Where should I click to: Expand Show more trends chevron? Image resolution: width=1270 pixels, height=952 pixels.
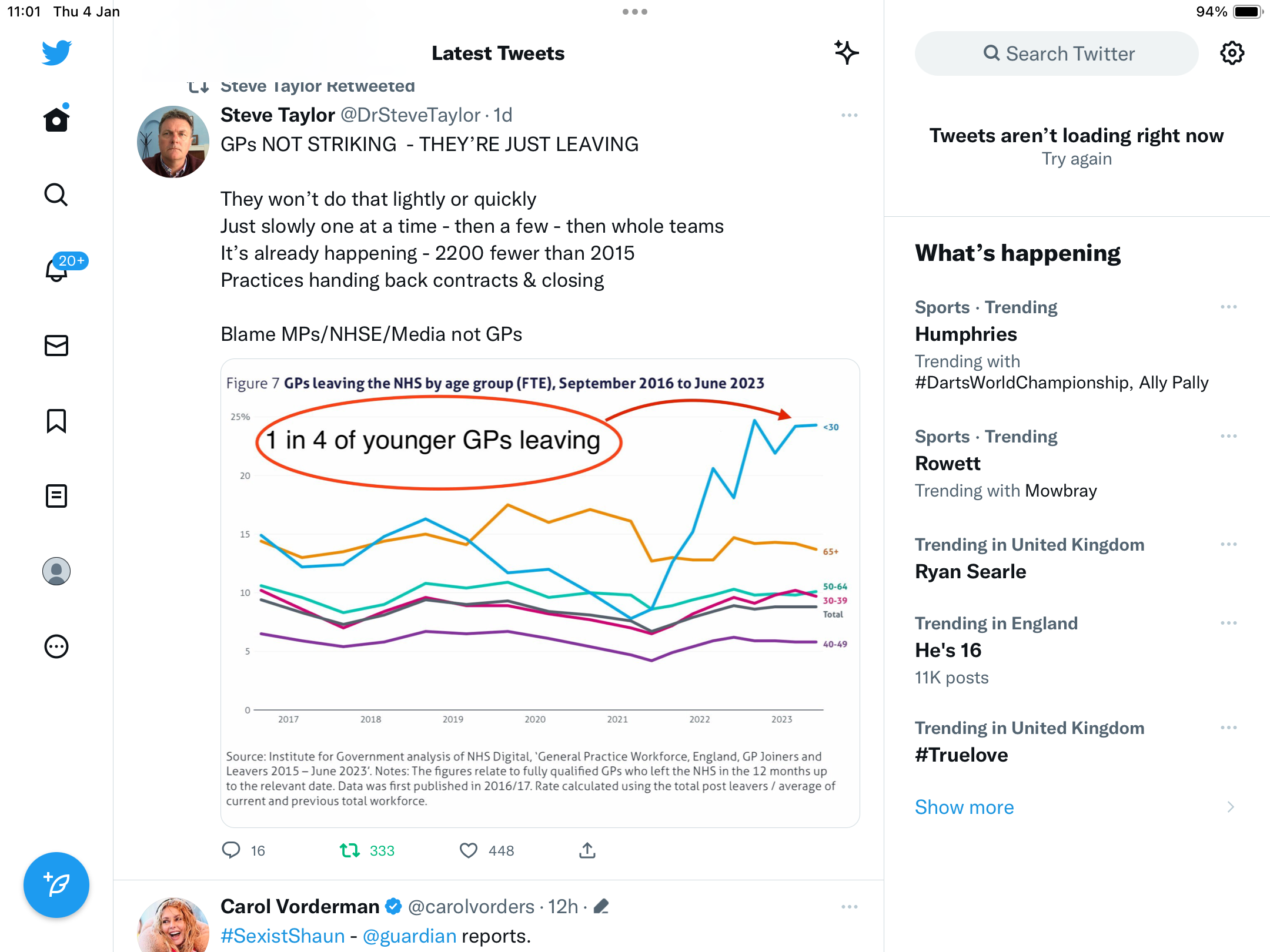[1231, 807]
